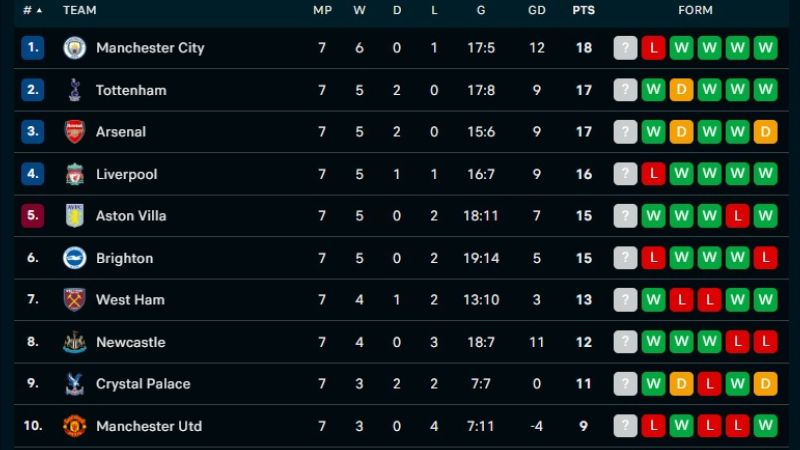Click the FORM column header
Image resolution: width=800 pixels, height=450 pixels.
695,10
